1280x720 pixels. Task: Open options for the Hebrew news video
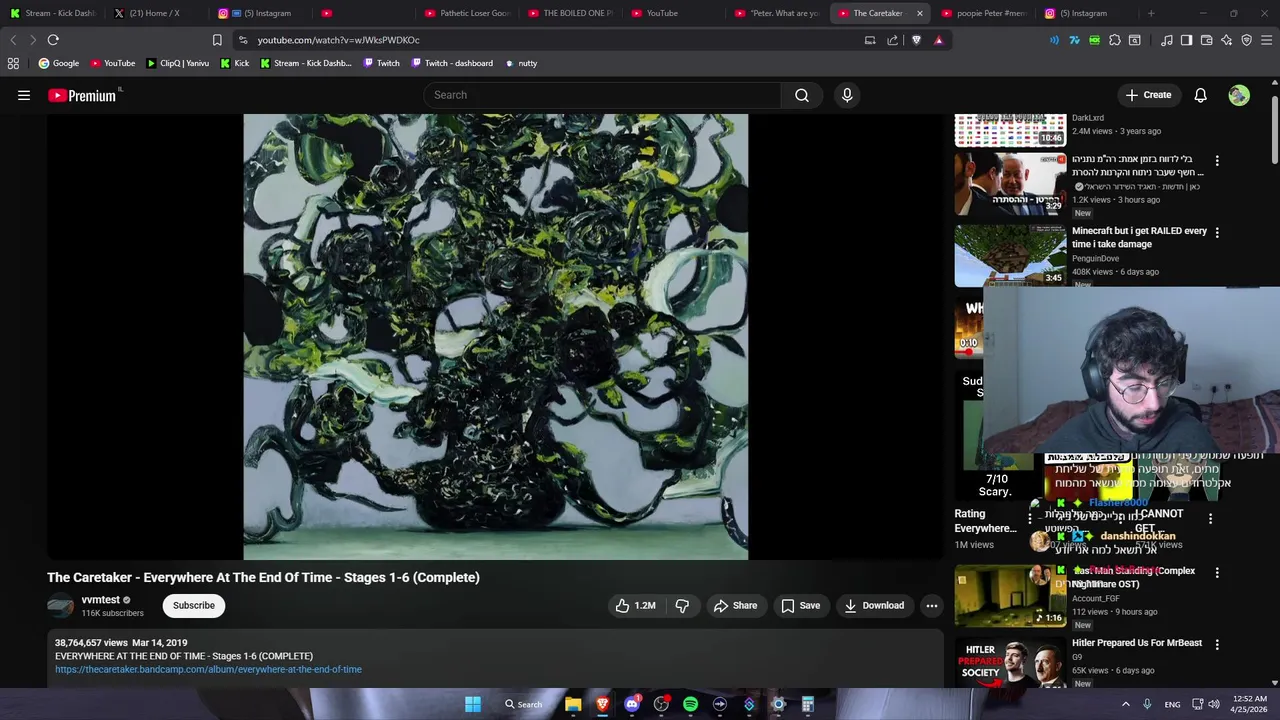coord(1217,160)
